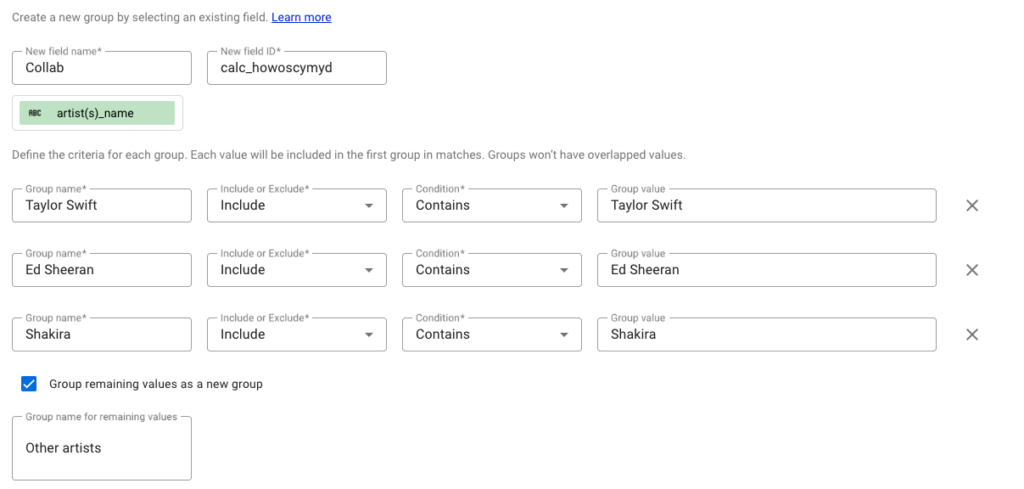Focus the New field ID input

[x=296, y=68]
